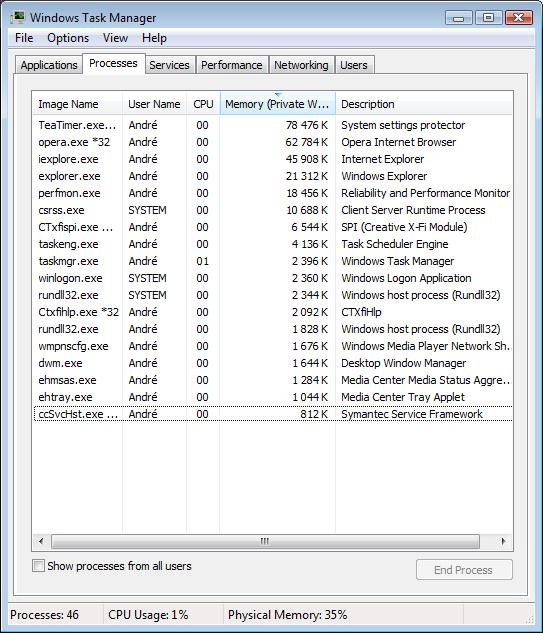This screenshot has height=633, width=543.
Task: Click the Task Scheduler Engine description
Action: 395,244
